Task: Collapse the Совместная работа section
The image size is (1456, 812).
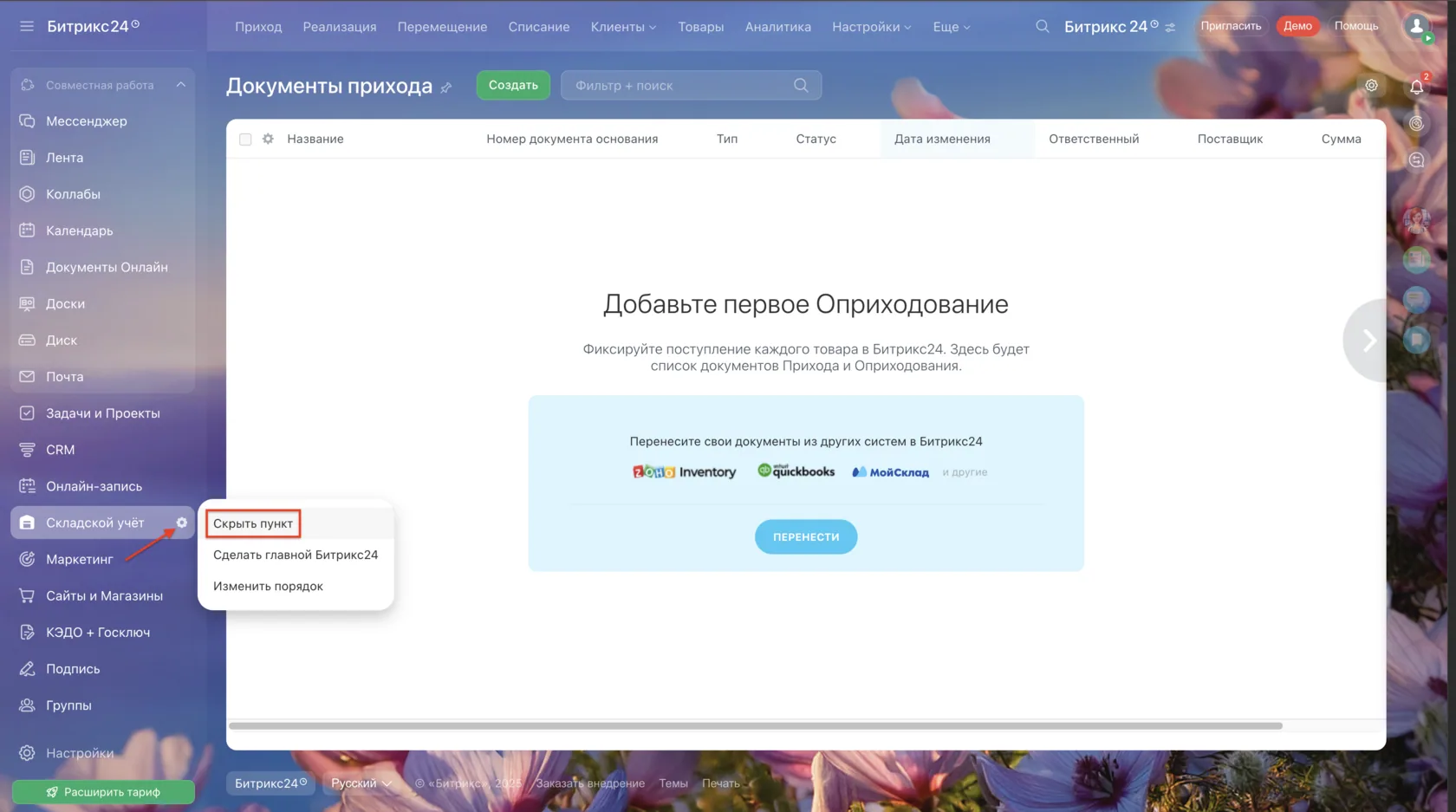Action: [x=180, y=85]
